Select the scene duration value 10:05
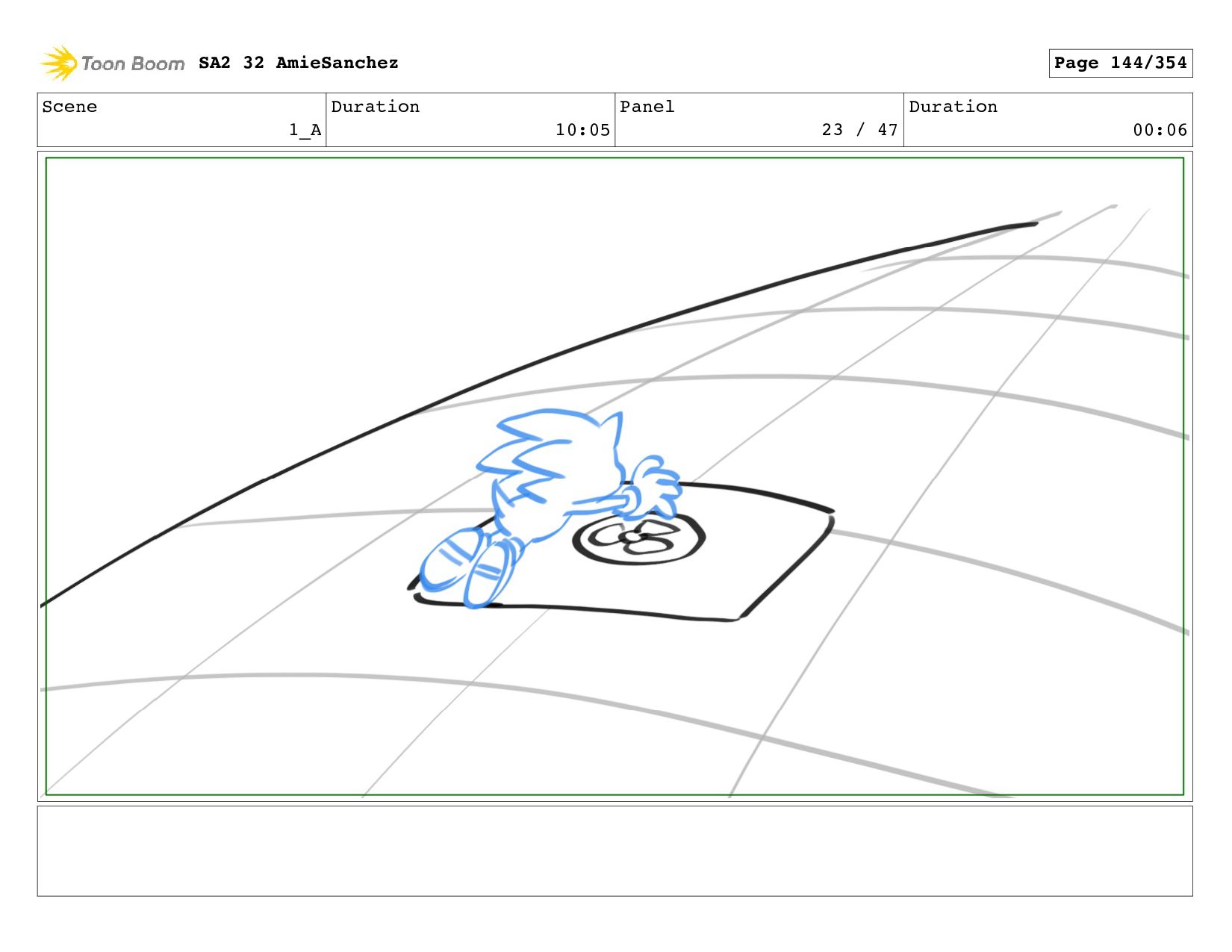Screen dimensions: 1232x952 [582, 130]
